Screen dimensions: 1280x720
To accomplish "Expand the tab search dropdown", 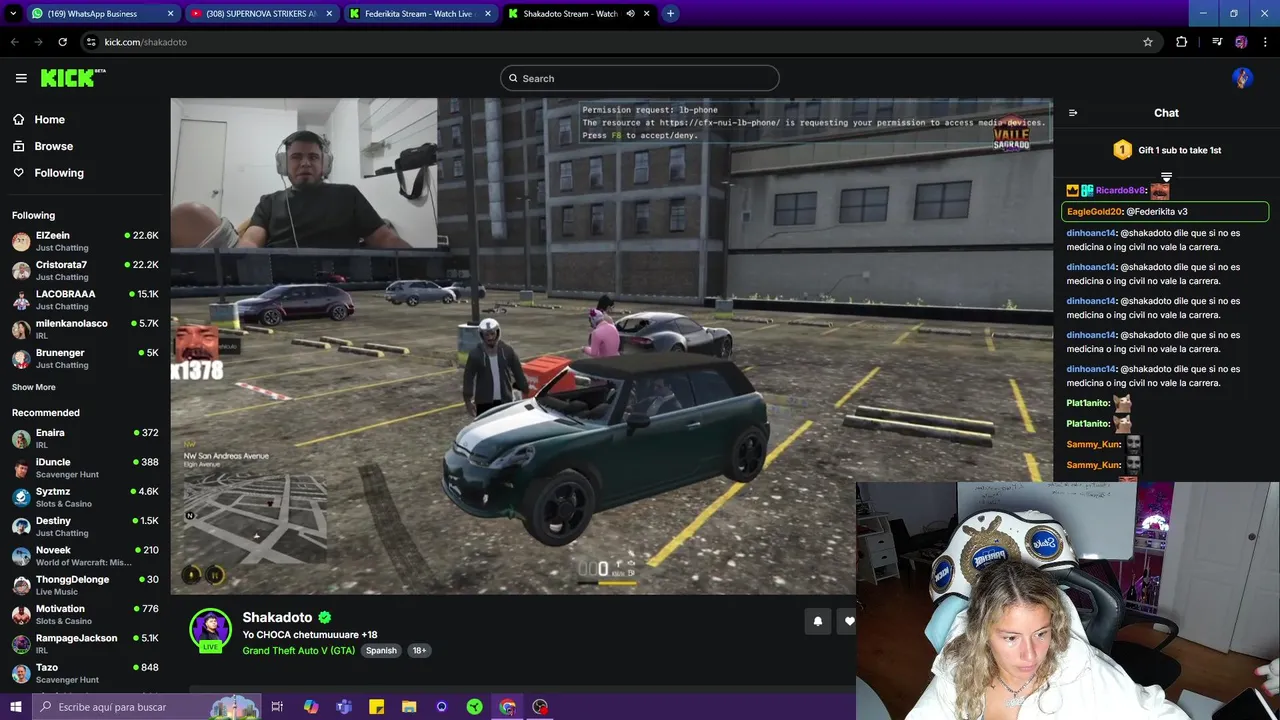I will coord(11,14).
